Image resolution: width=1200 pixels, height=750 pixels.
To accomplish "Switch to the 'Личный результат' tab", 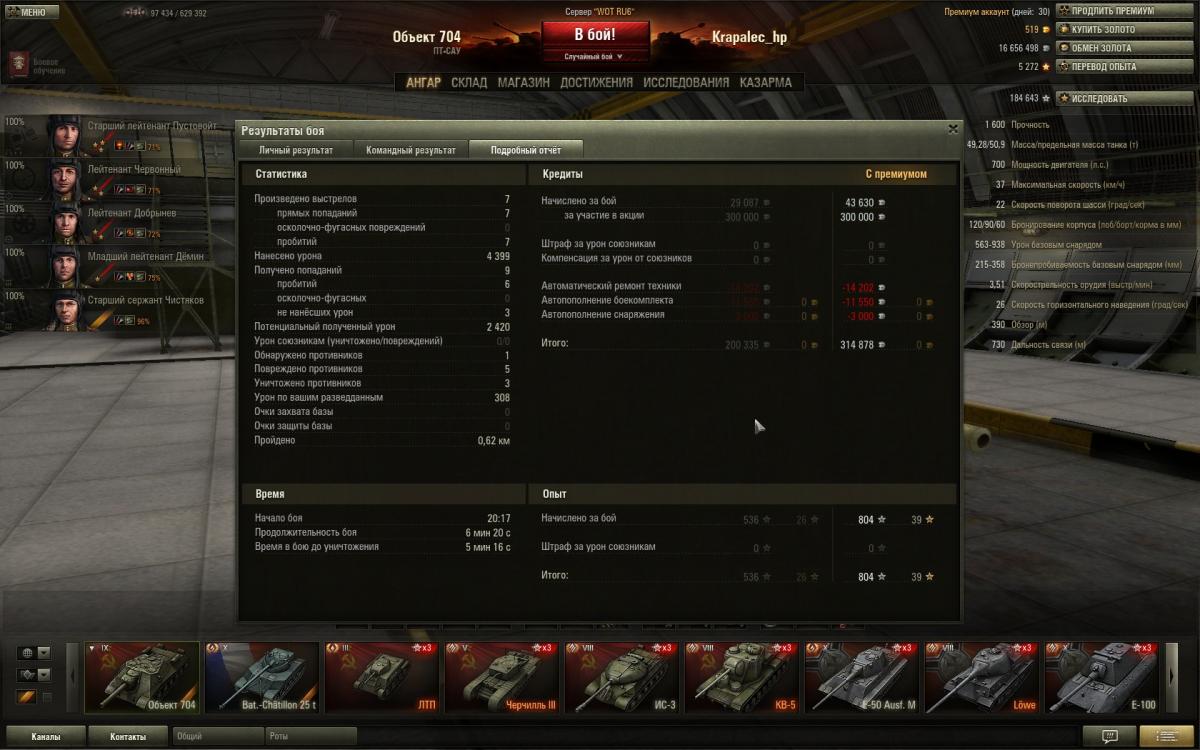I will (x=295, y=150).
